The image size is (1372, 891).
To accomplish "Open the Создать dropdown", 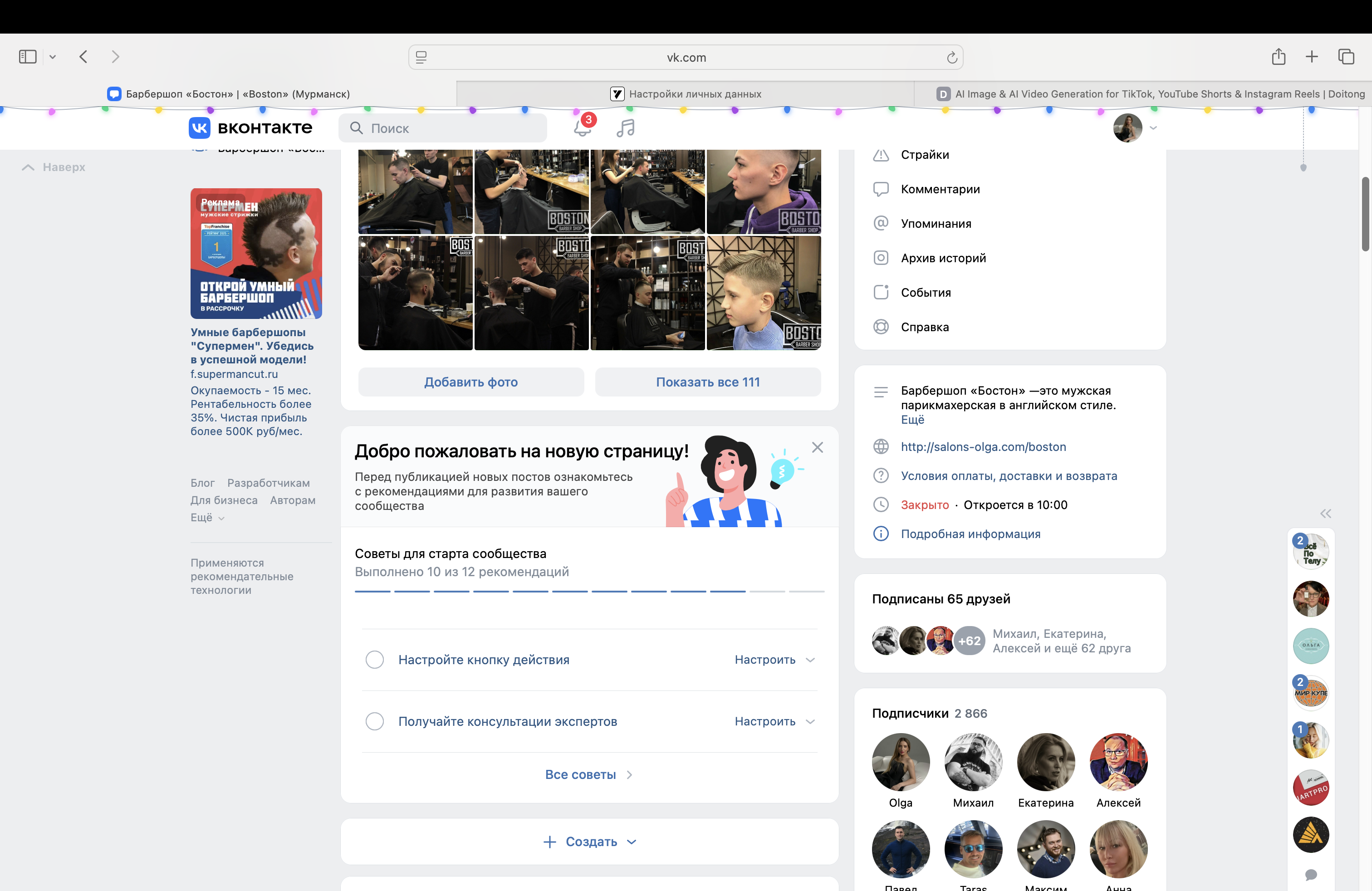I will [590, 842].
